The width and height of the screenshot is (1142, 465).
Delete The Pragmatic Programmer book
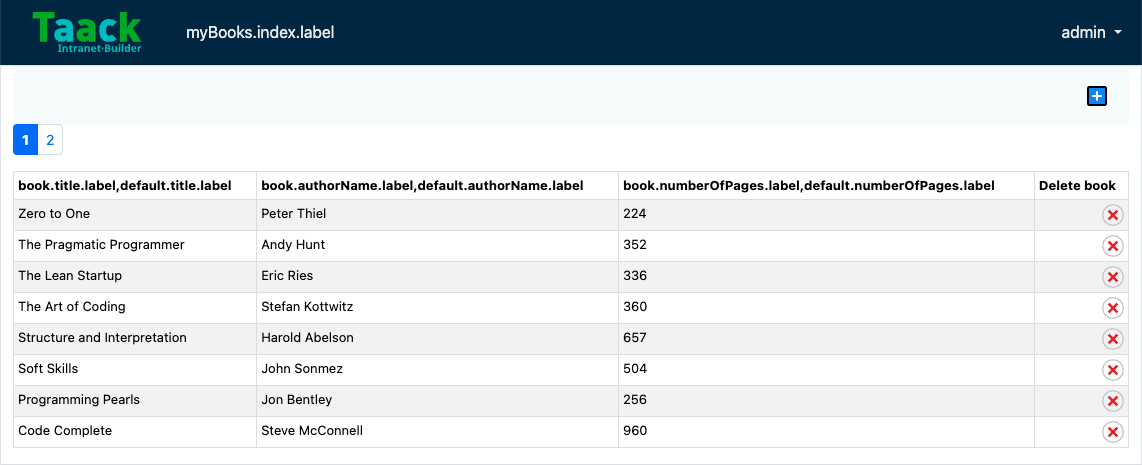pos(1112,246)
